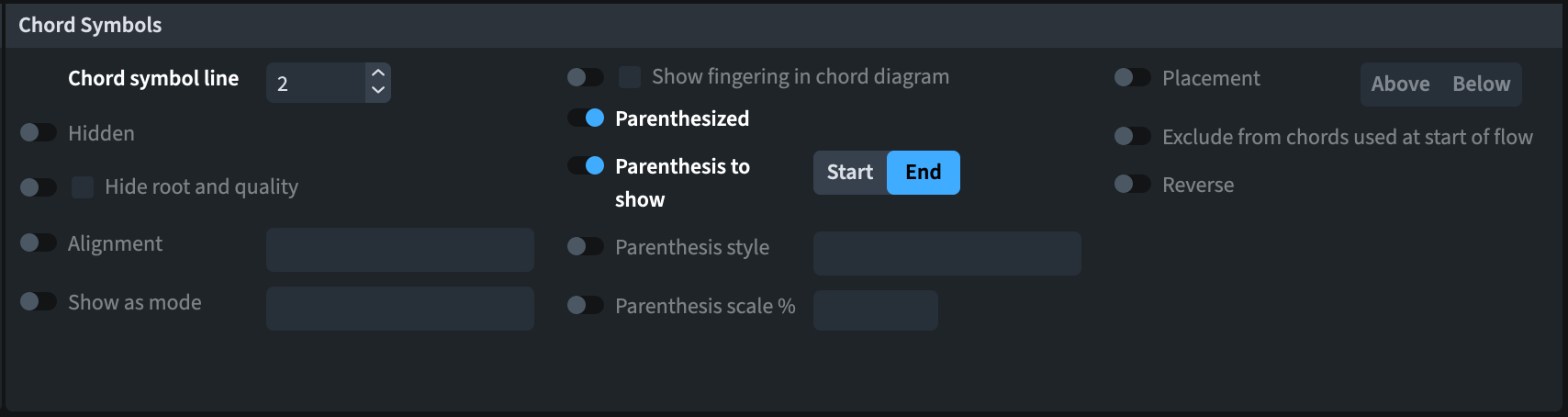The height and width of the screenshot is (417, 1568).
Task: Choose Above placement option
Action: 1400,85
